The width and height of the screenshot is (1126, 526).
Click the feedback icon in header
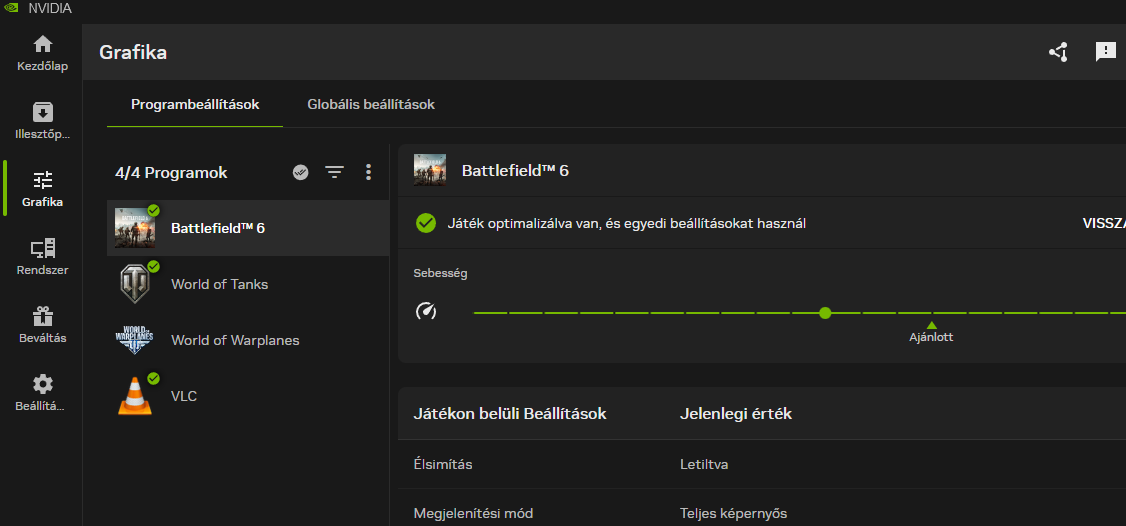coord(1105,52)
